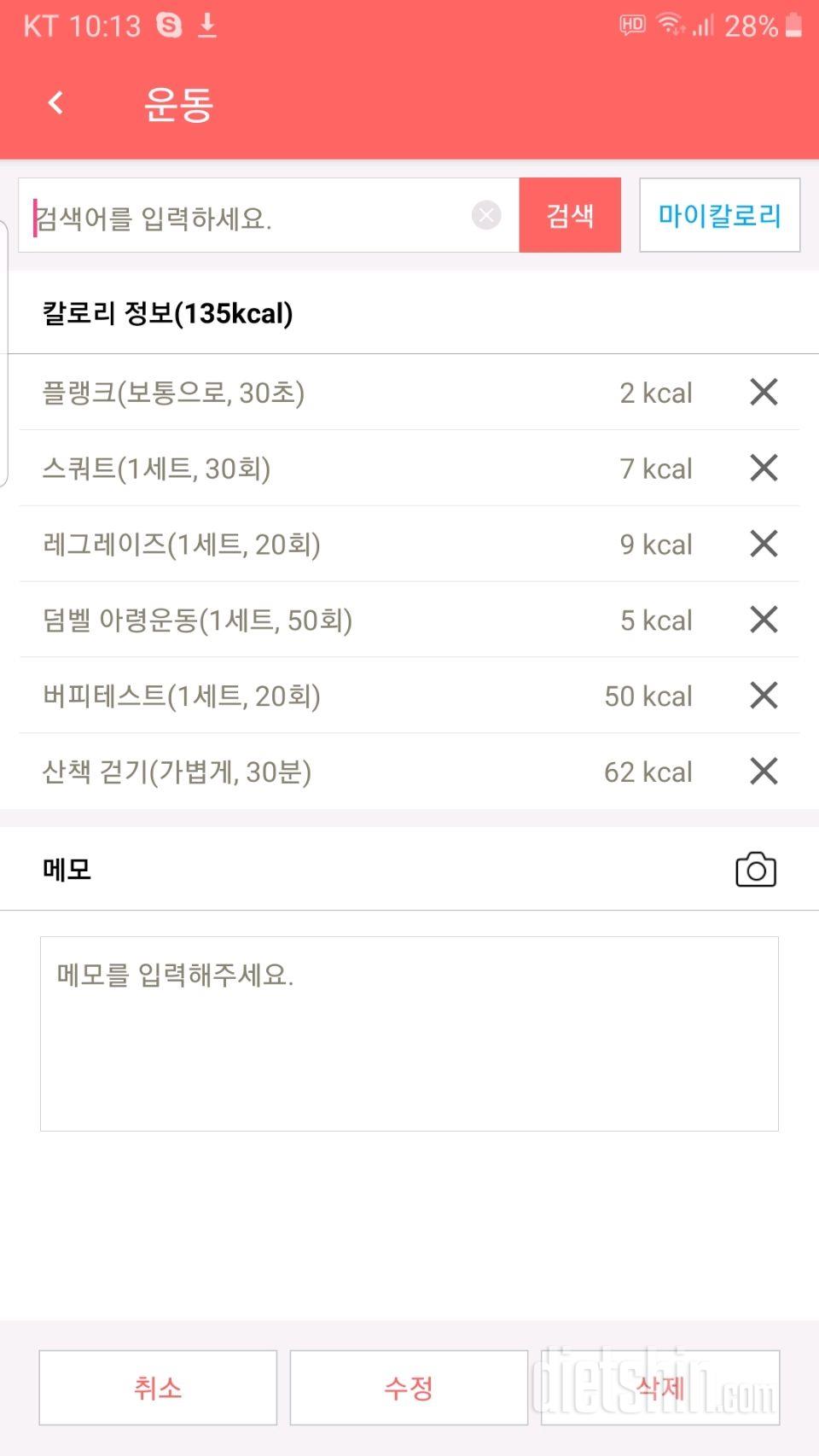Tap the 수정 edit button

(409, 1388)
